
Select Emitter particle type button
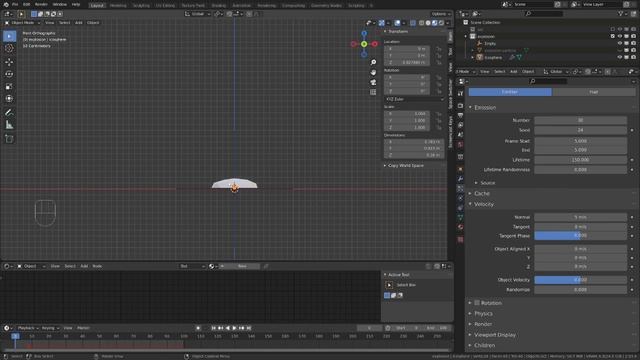point(510,92)
